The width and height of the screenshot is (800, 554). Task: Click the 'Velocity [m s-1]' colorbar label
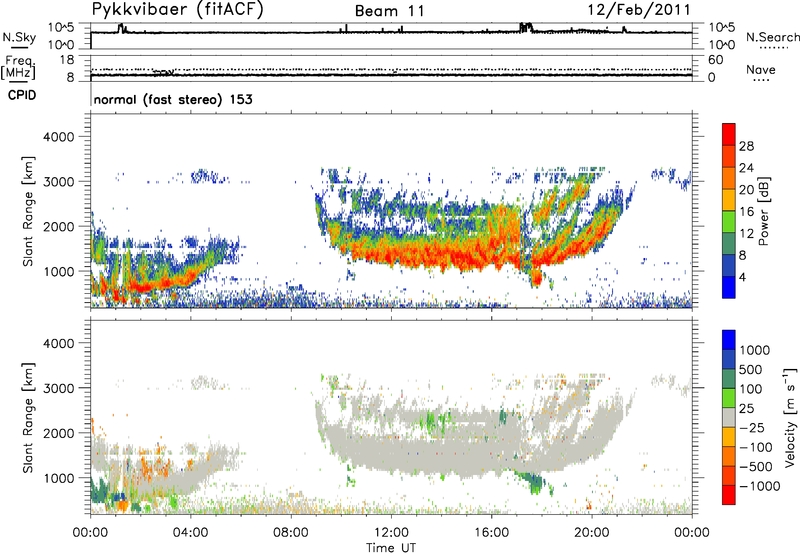click(x=790, y=417)
